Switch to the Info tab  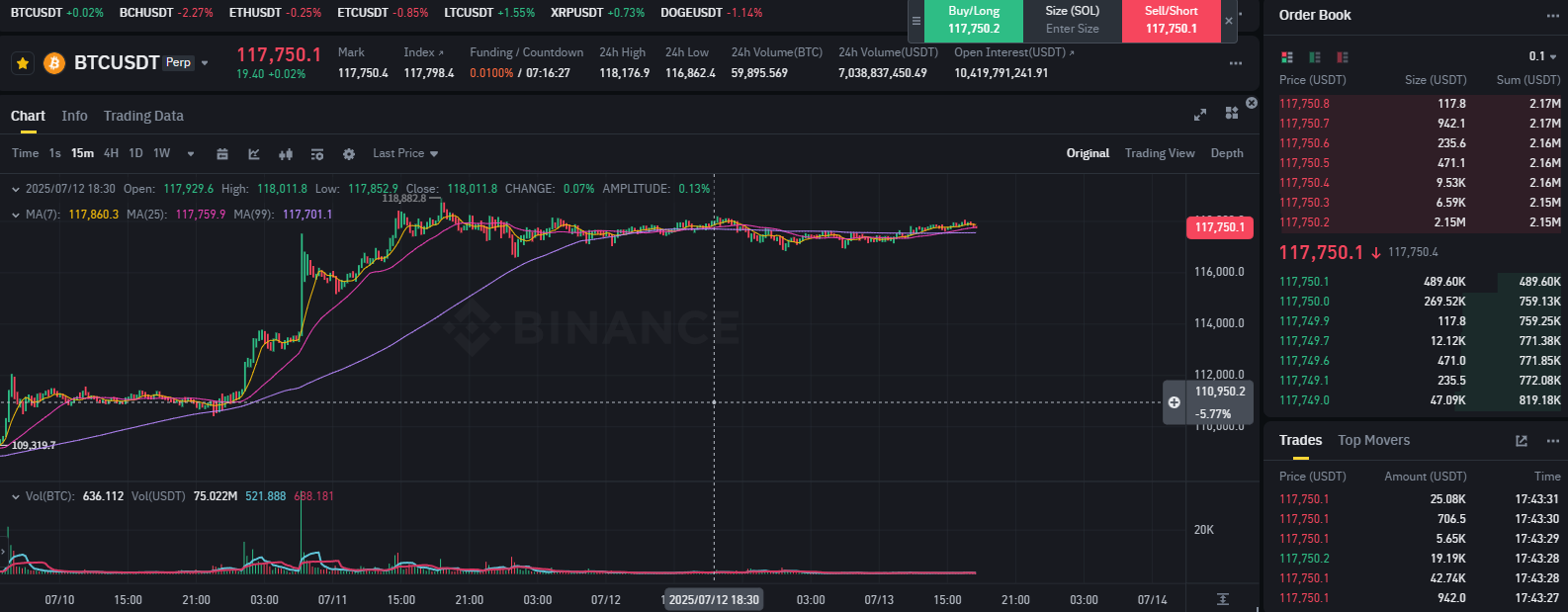[x=74, y=117]
